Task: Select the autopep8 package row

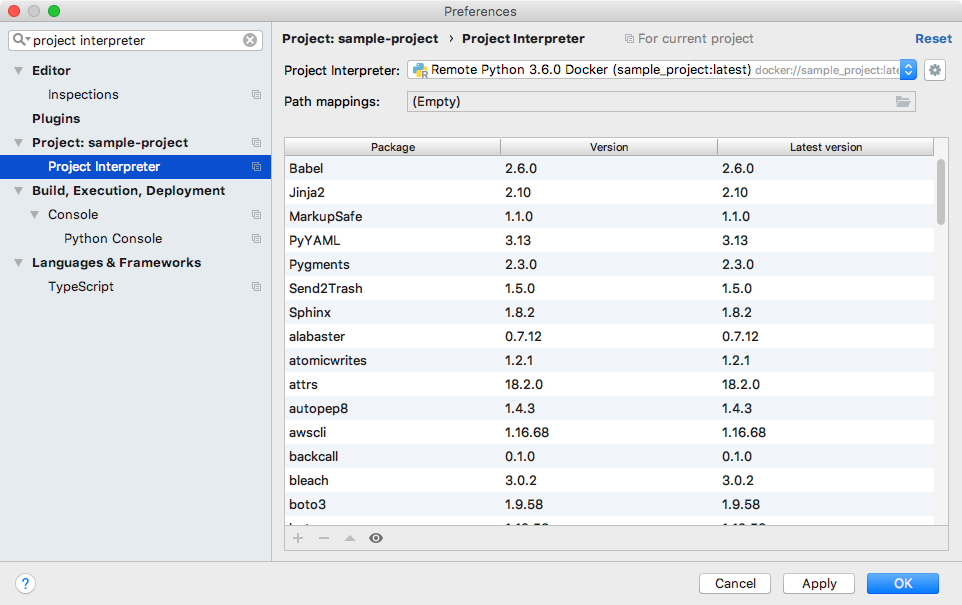Action: [x=609, y=408]
